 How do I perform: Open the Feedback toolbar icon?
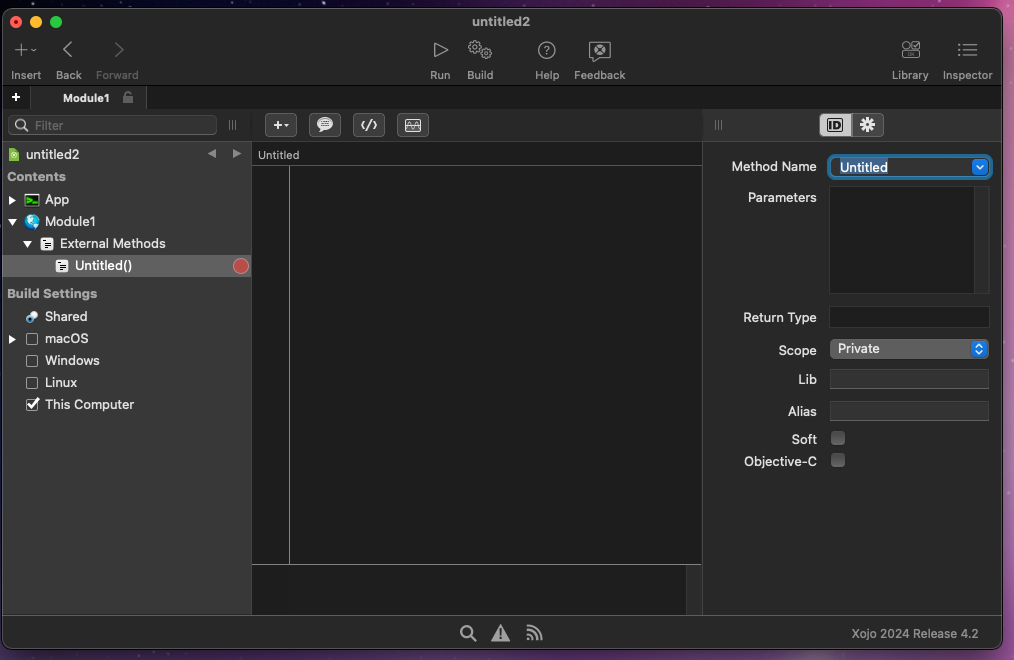point(599,50)
